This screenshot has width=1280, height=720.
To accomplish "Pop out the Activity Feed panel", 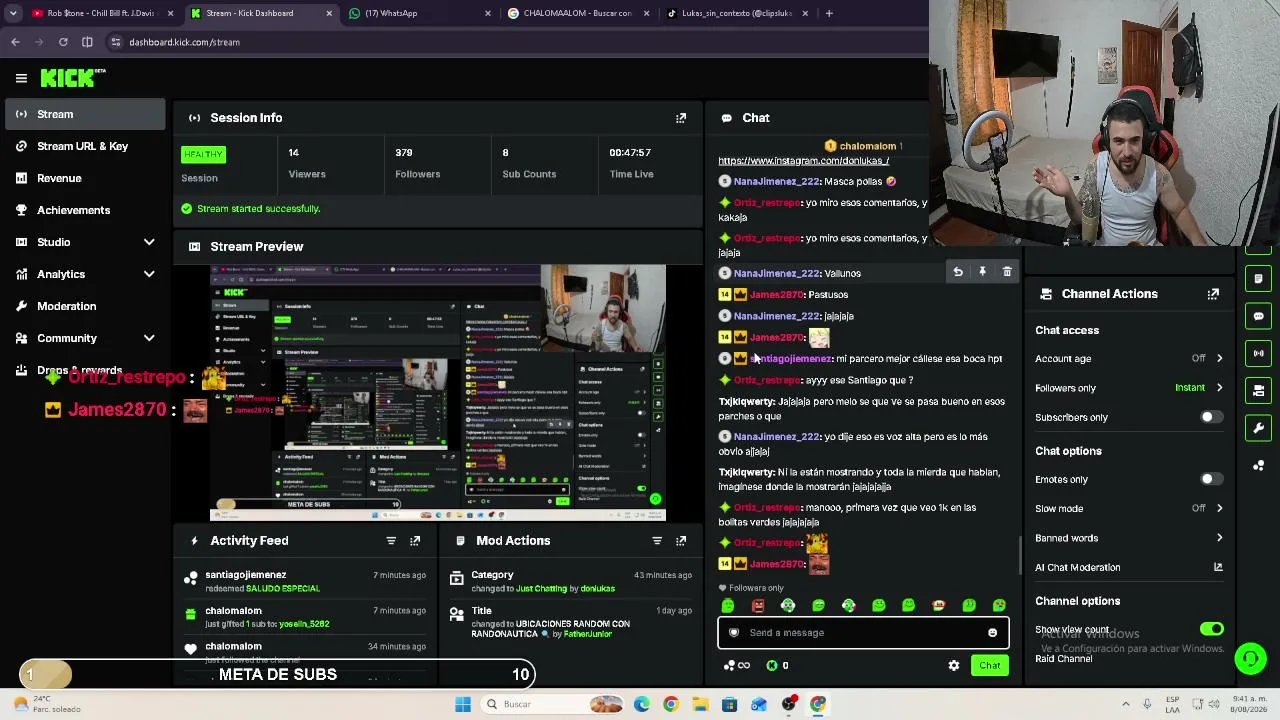I will coord(415,541).
